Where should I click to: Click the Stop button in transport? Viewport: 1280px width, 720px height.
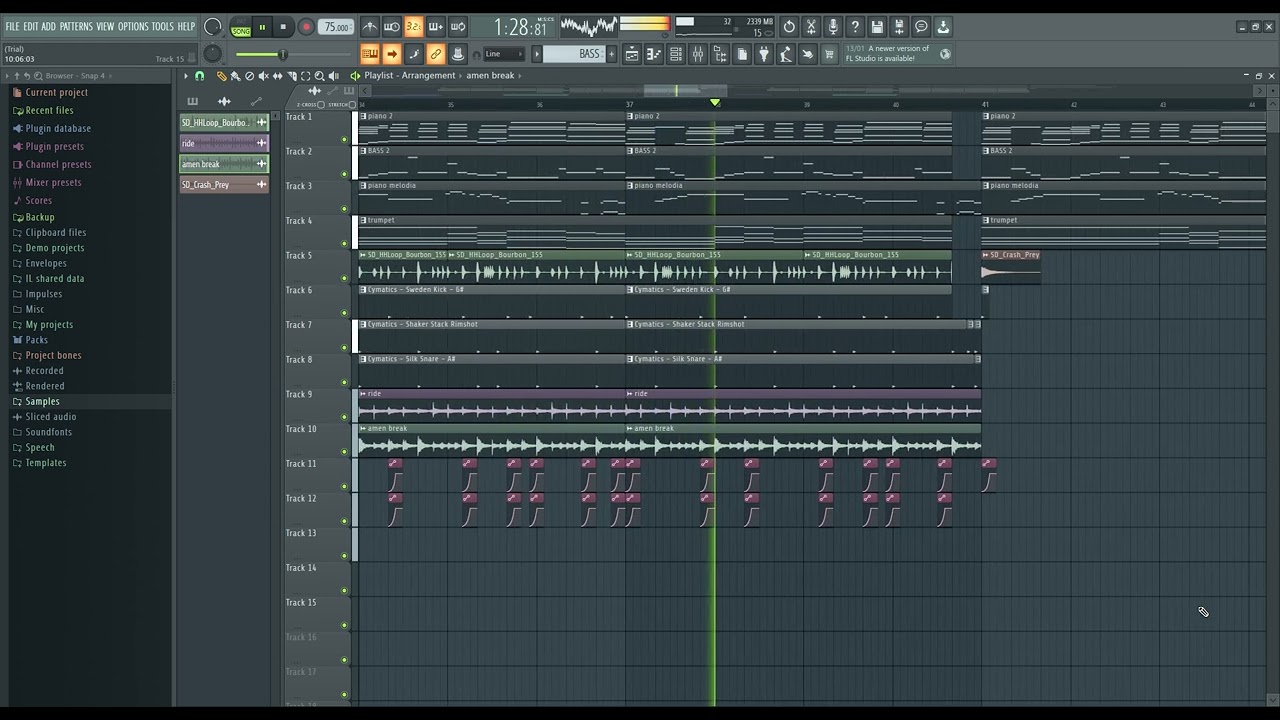point(283,28)
